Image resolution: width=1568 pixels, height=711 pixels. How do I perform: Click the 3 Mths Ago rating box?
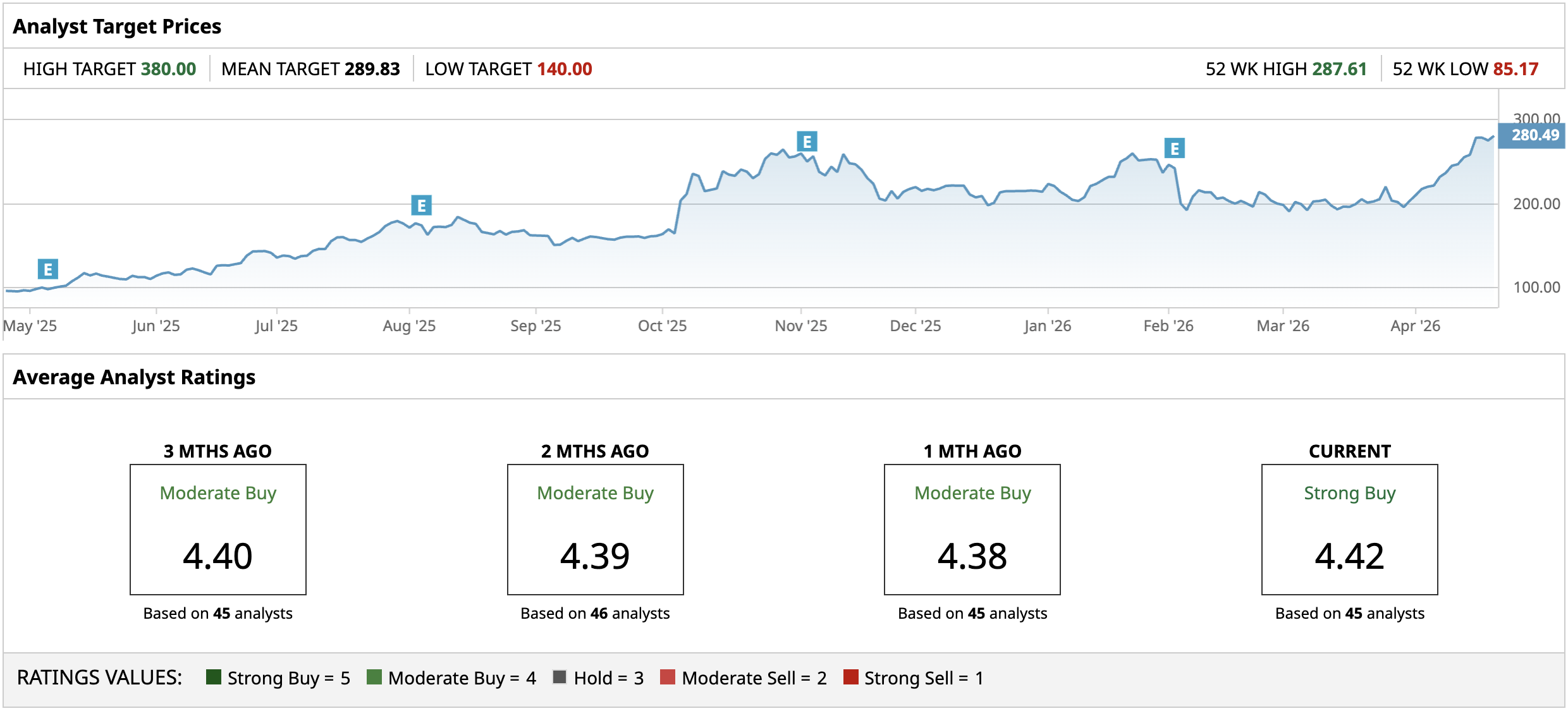coord(217,530)
